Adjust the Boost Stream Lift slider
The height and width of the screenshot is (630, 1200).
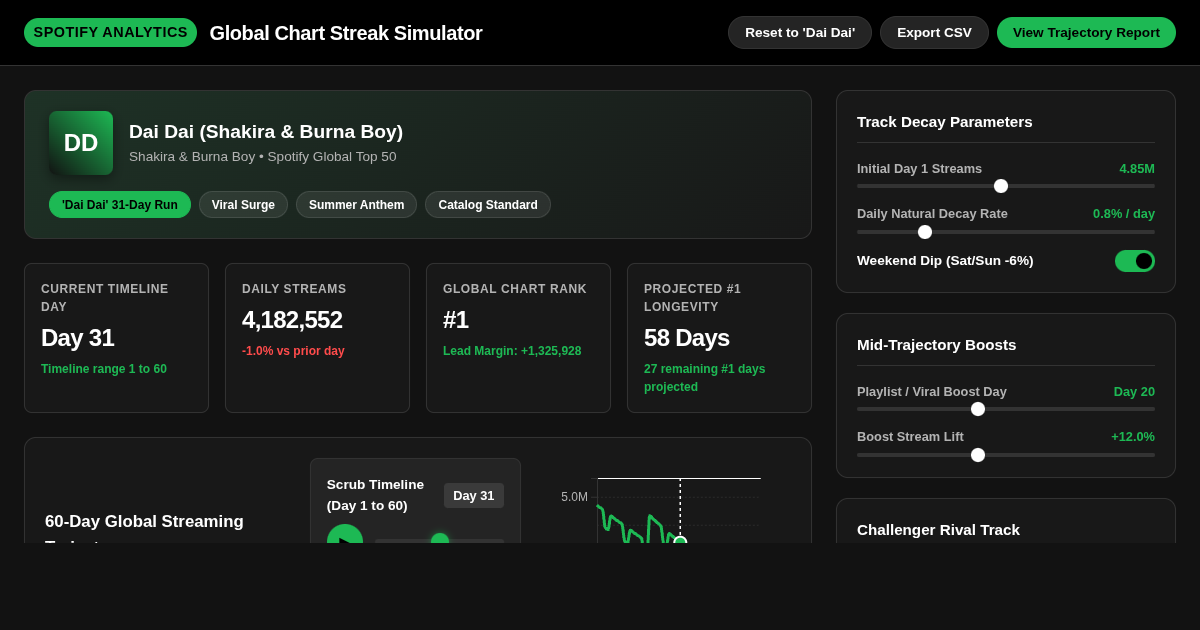click(x=1006, y=455)
